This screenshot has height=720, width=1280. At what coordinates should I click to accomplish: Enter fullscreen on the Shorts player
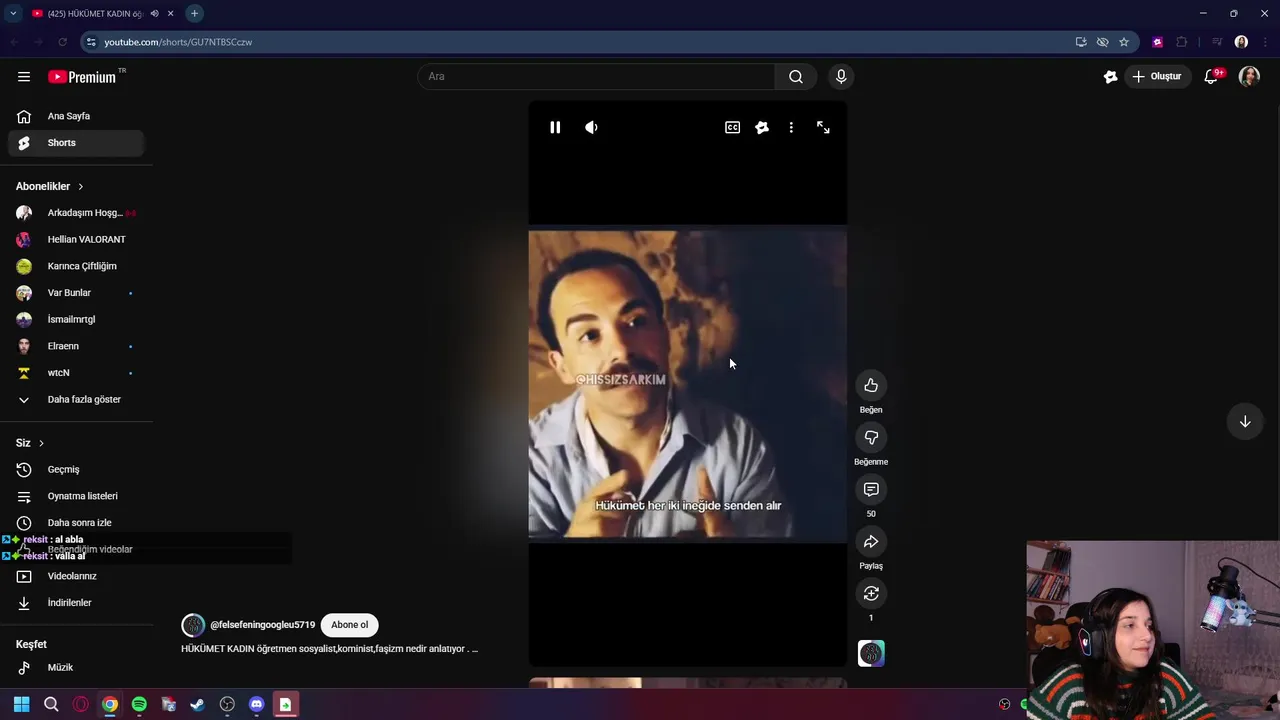pos(823,127)
